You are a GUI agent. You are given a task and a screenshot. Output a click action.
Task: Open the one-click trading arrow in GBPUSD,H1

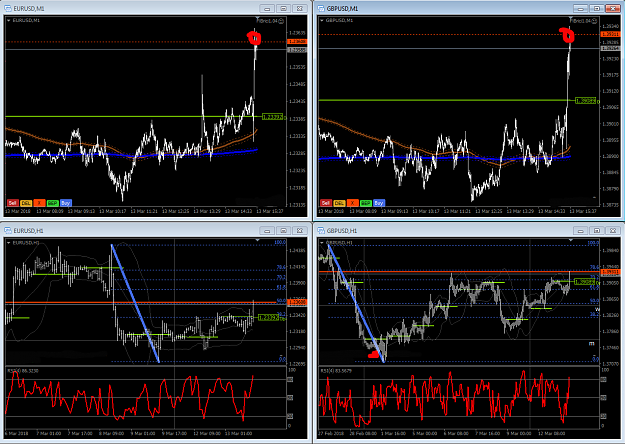tap(322, 242)
